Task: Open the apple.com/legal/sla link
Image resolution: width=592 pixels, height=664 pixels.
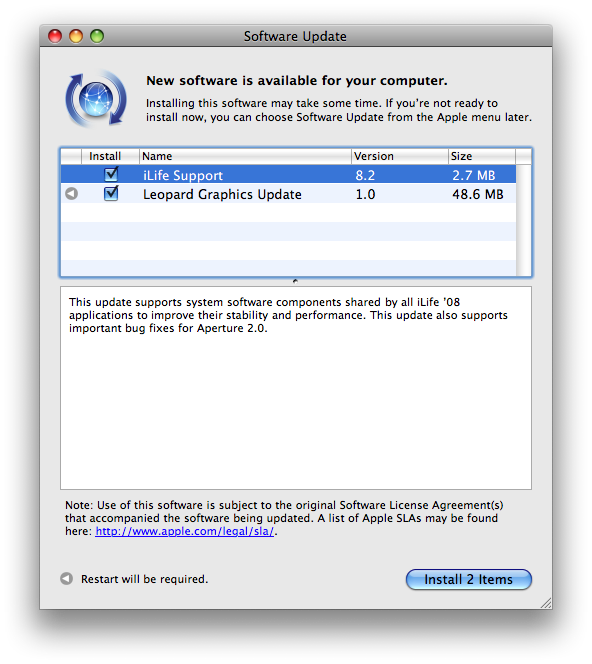Action: click(185, 531)
